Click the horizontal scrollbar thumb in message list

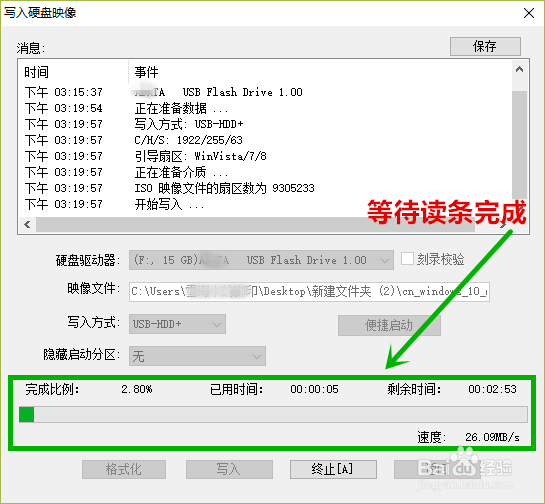[x=255, y=225]
